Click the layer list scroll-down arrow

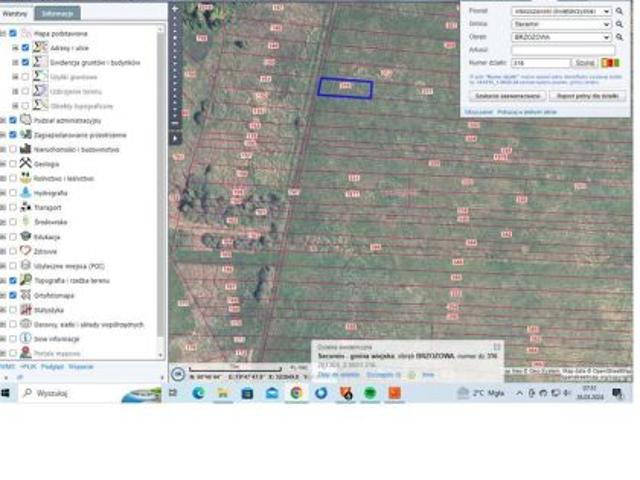(160, 355)
